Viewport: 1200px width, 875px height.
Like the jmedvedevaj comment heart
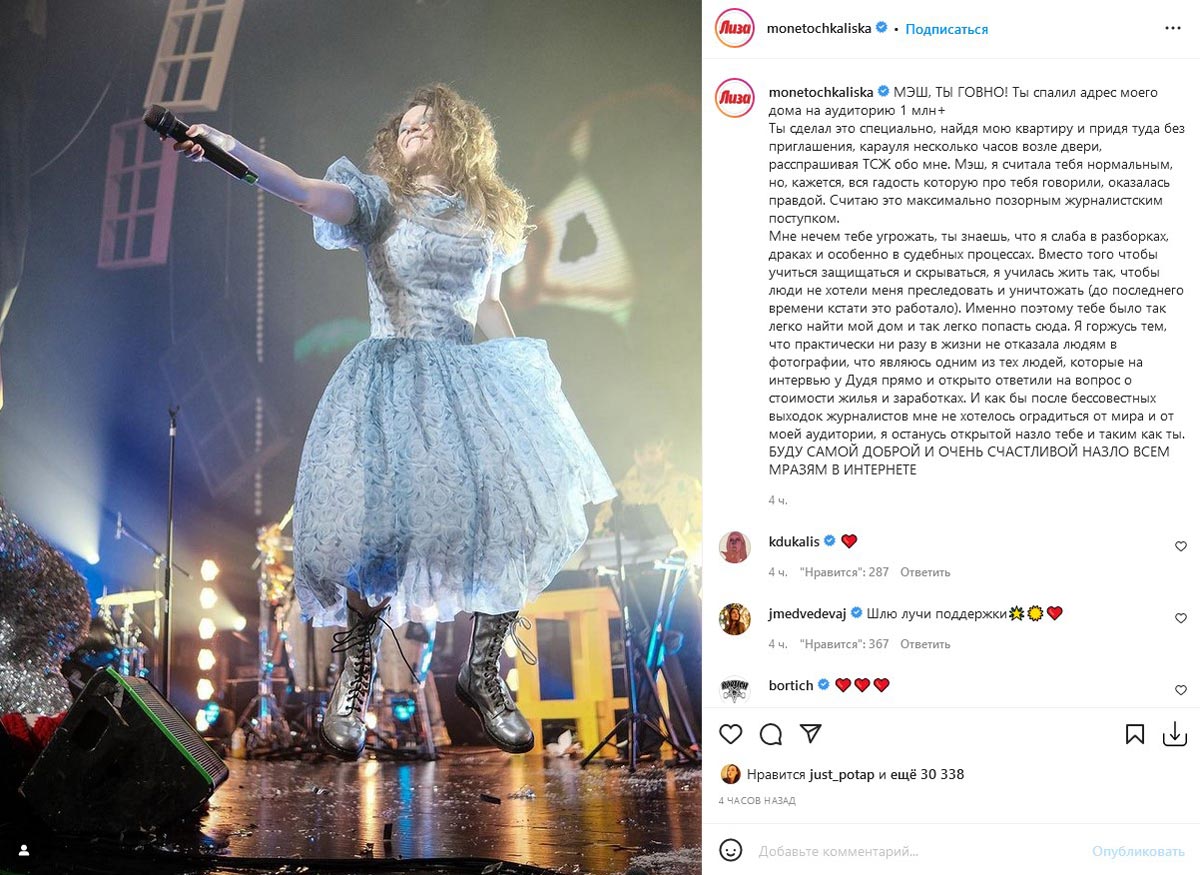1180,619
